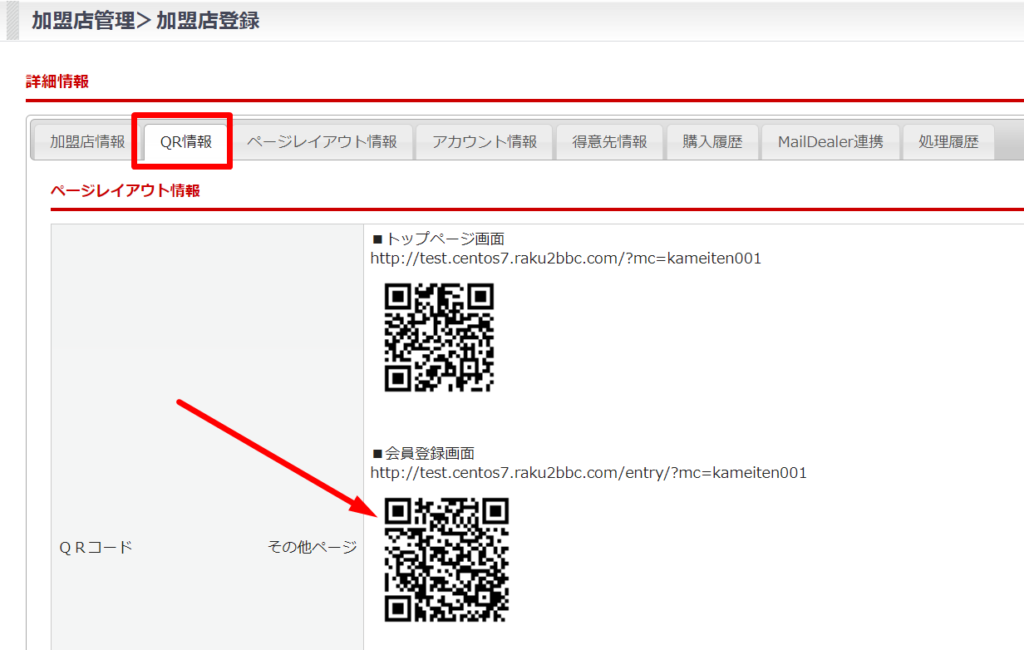Click the 詳細情報 section heading
The image size is (1024, 650).
(x=57, y=81)
